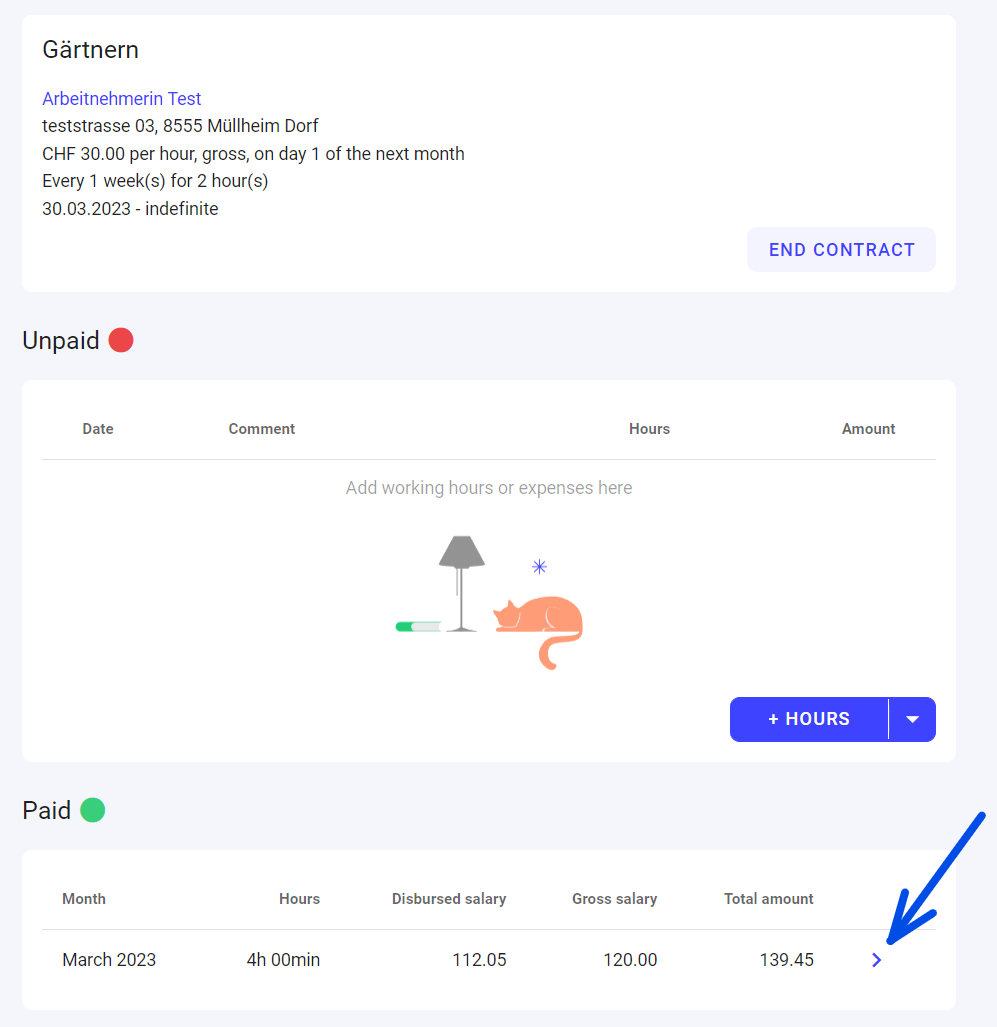Click the Amount column header in Unpaid
997x1027 pixels.
coord(868,429)
